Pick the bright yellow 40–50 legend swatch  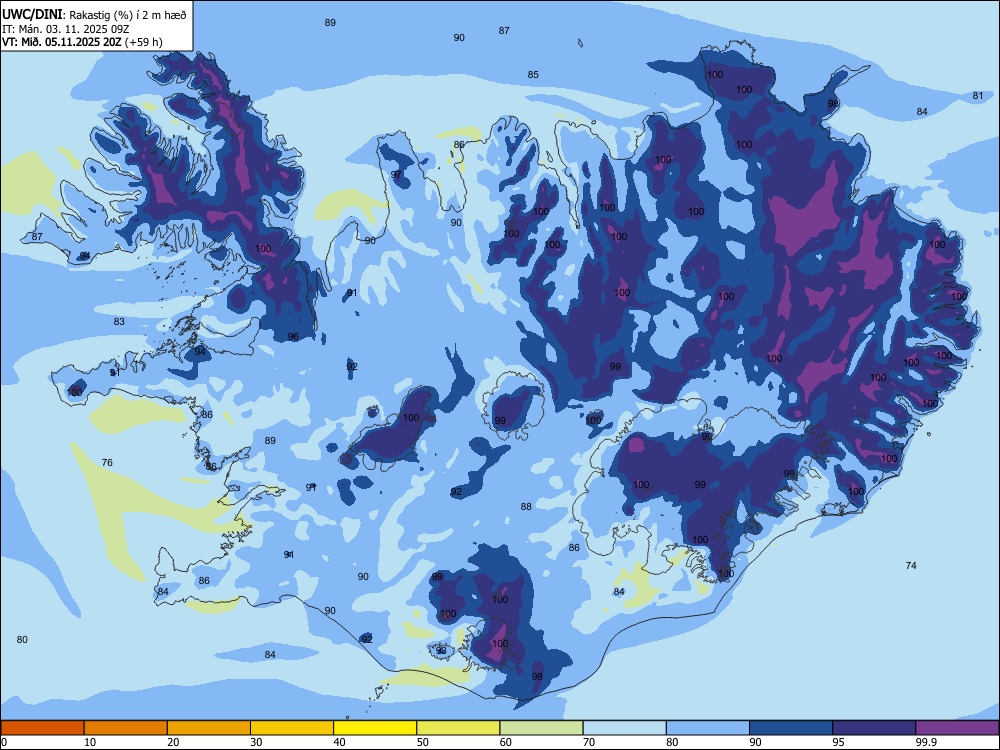point(375,728)
